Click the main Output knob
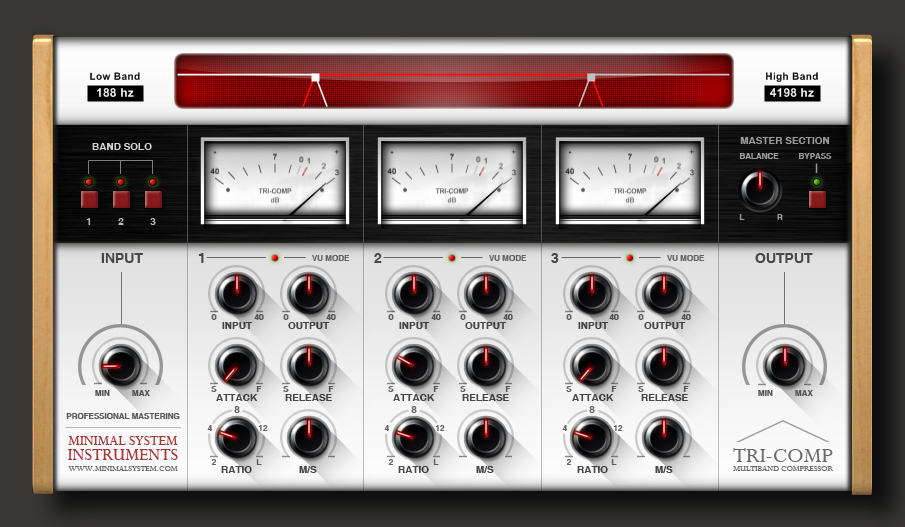Viewport: 905px width, 527px height. [x=784, y=365]
